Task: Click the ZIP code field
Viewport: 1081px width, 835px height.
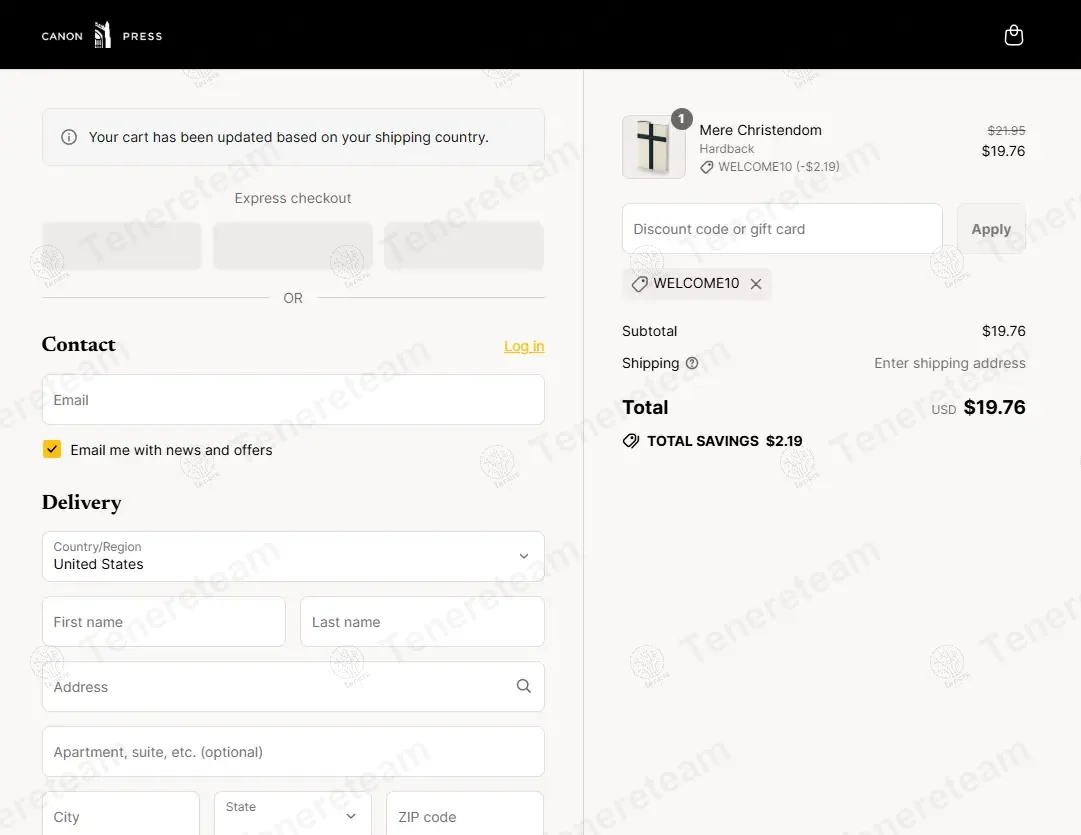Action: tap(465, 816)
